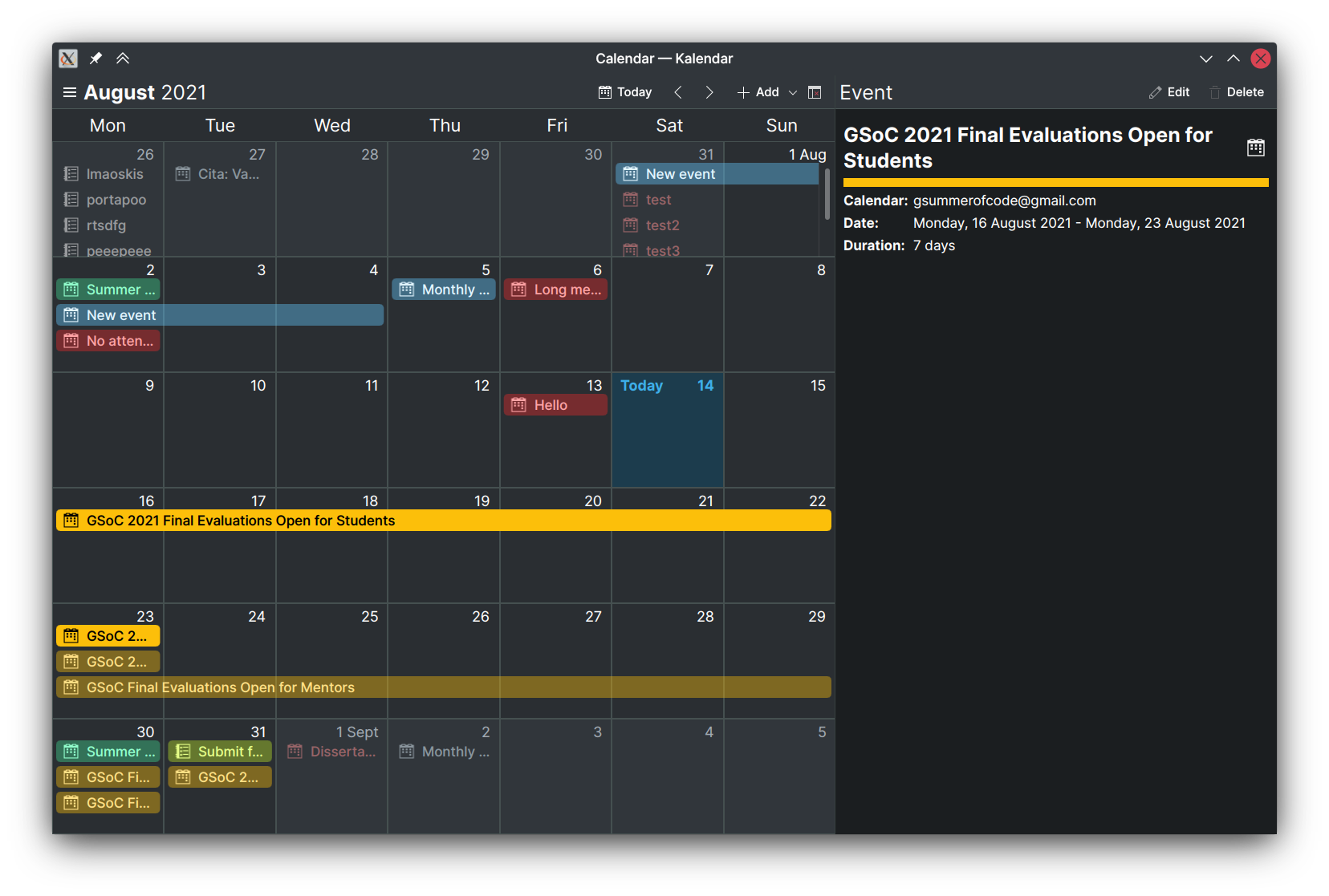Jump to Today button

pos(625,92)
